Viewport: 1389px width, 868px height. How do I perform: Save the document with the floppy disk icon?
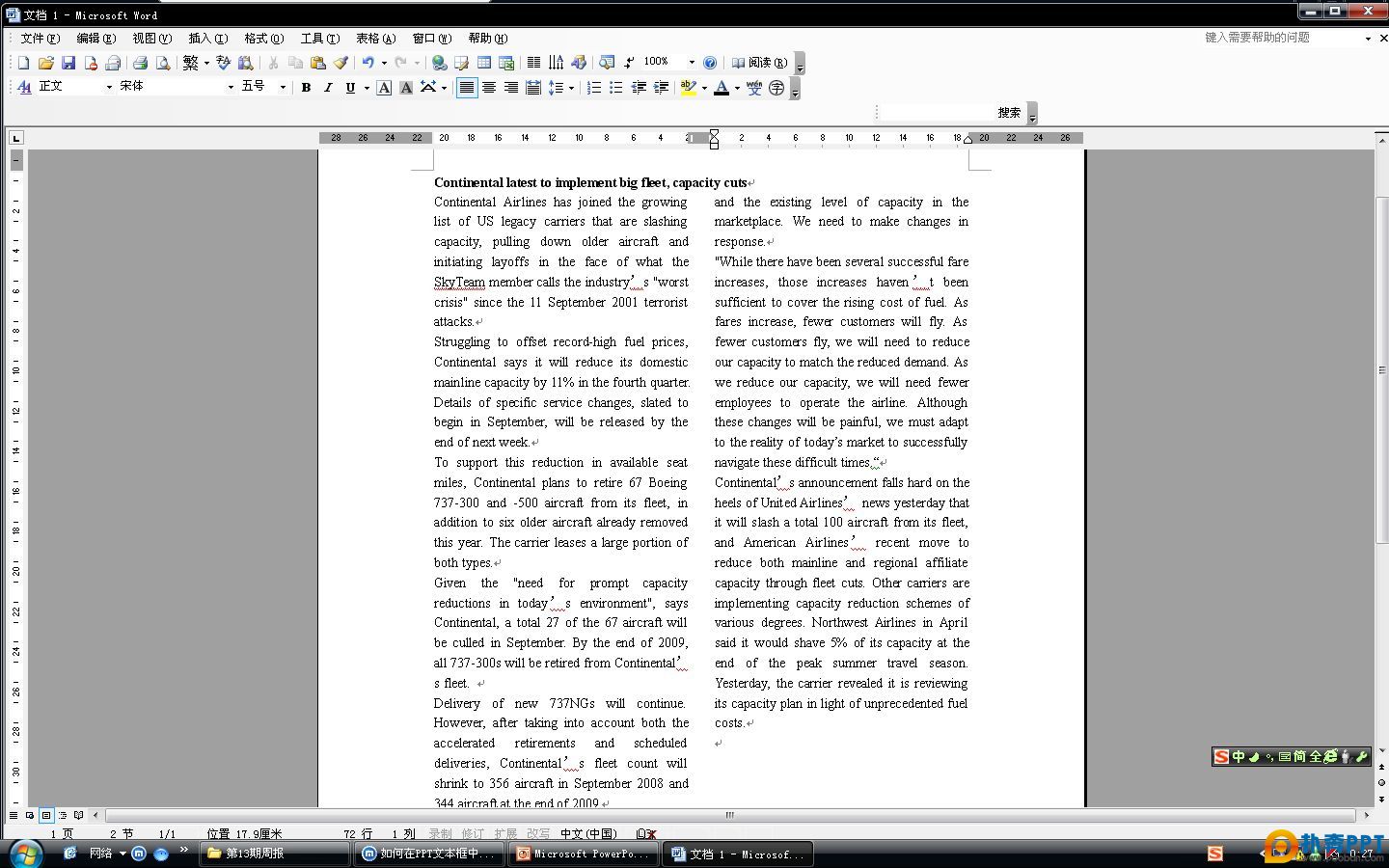pyautogui.click(x=68, y=63)
